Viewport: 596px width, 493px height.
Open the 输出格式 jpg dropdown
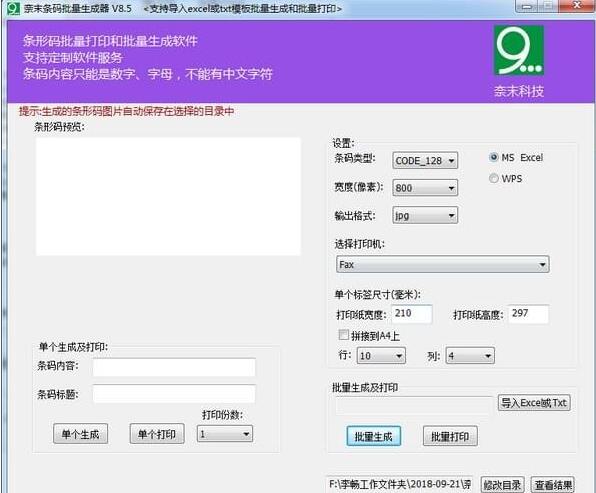pyautogui.click(x=425, y=216)
